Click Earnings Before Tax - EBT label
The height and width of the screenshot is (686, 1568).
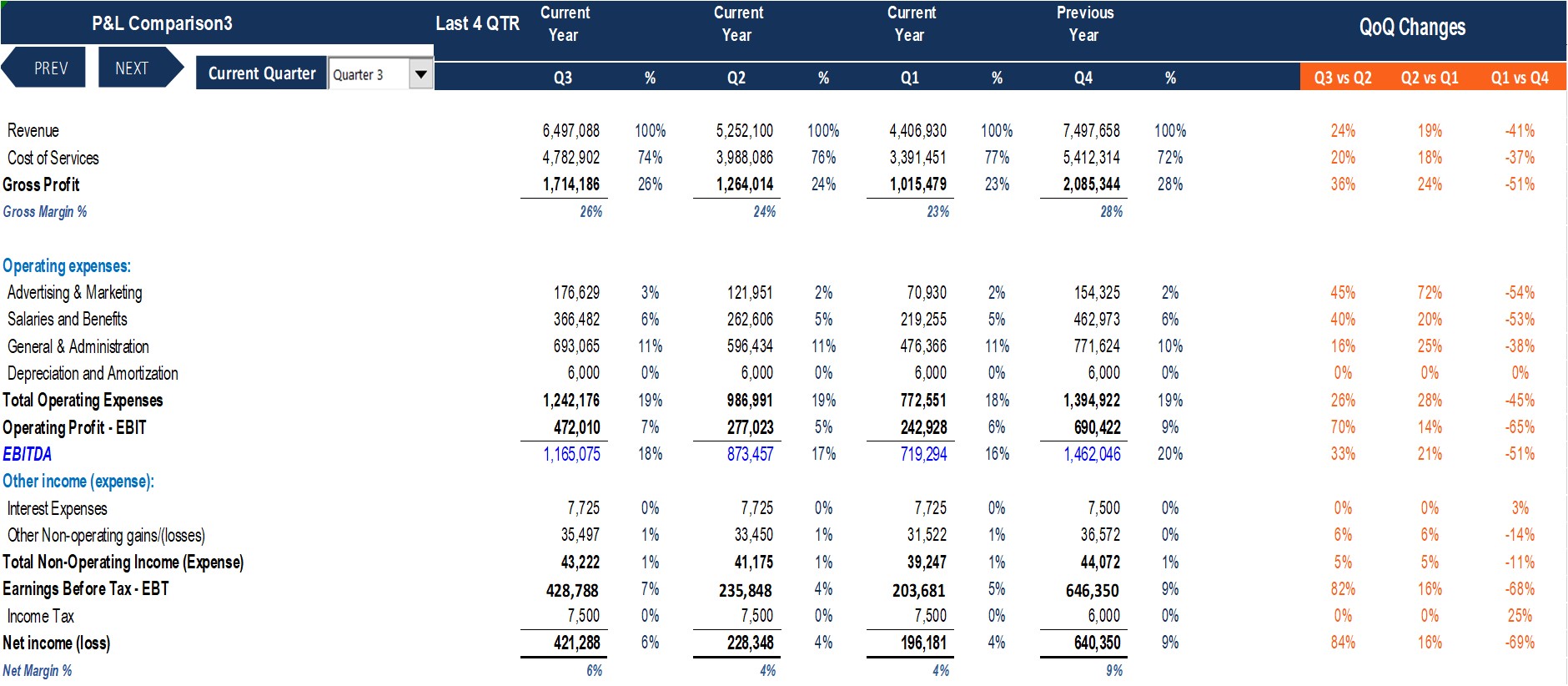(86, 588)
